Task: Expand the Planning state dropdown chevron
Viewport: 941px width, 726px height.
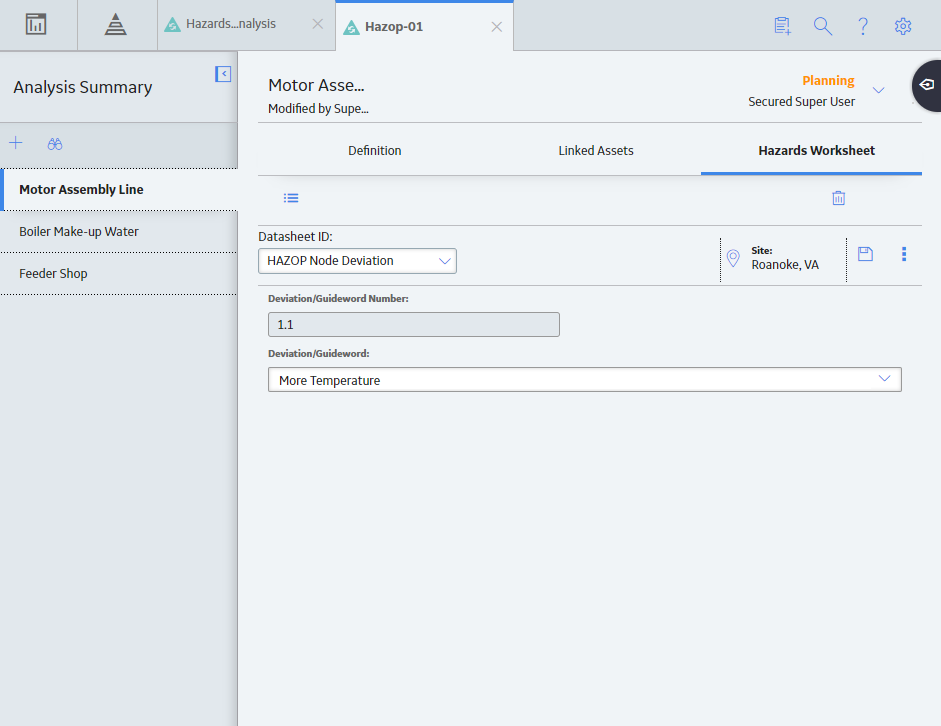Action: tap(879, 90)
